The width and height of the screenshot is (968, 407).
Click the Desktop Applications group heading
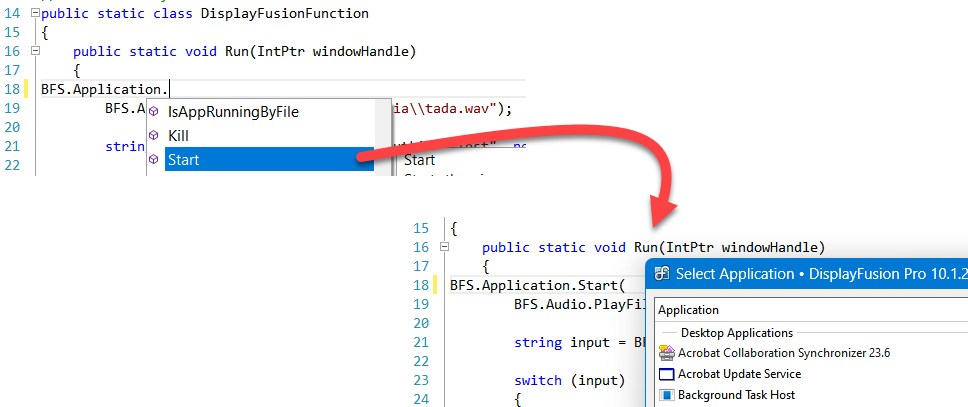[737, 332]
